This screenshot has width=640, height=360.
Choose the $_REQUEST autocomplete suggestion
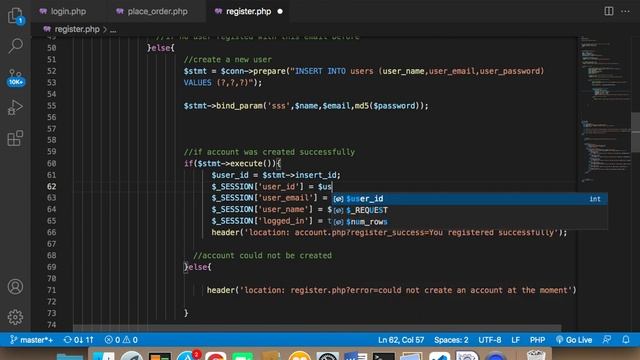pyautogui.click(x=469, y=210)
